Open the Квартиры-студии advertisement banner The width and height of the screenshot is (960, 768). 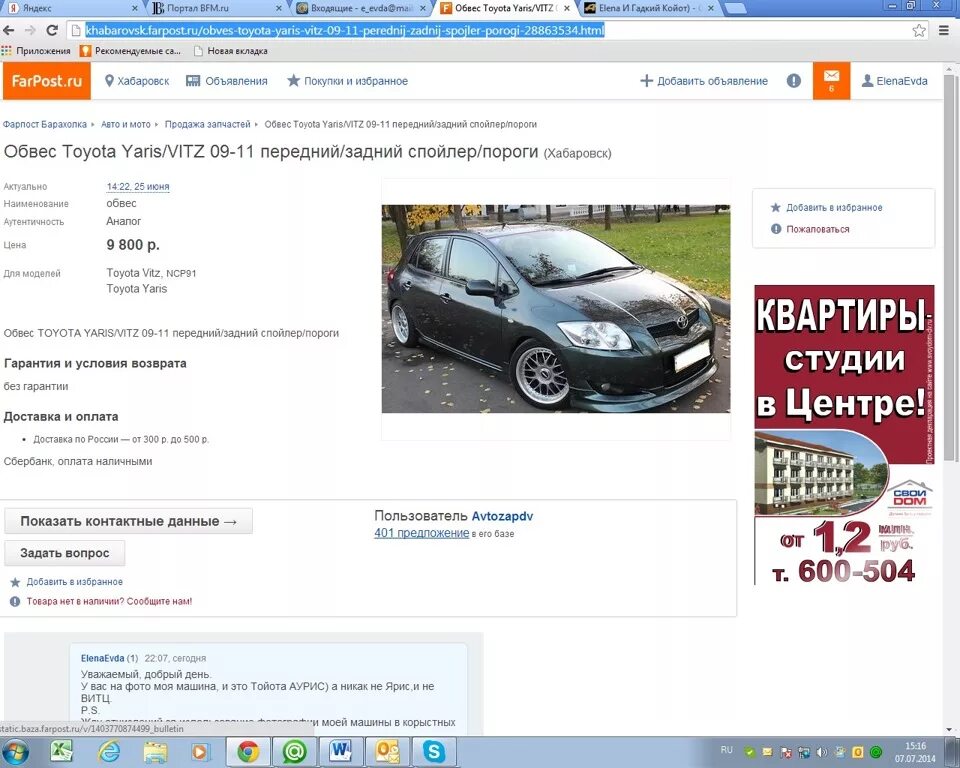tap(844, 435)
